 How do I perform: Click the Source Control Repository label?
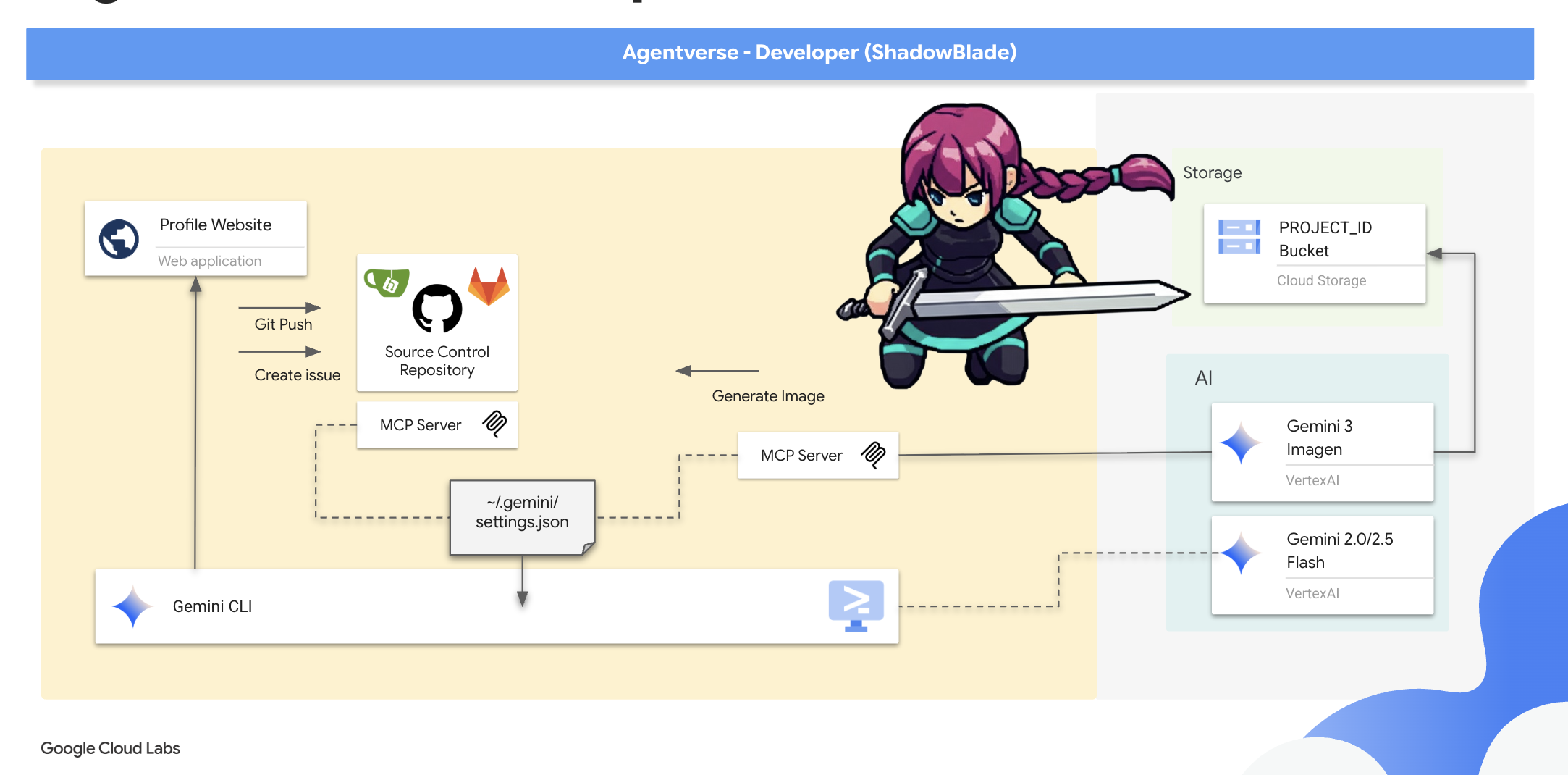[x=437, y=361]
